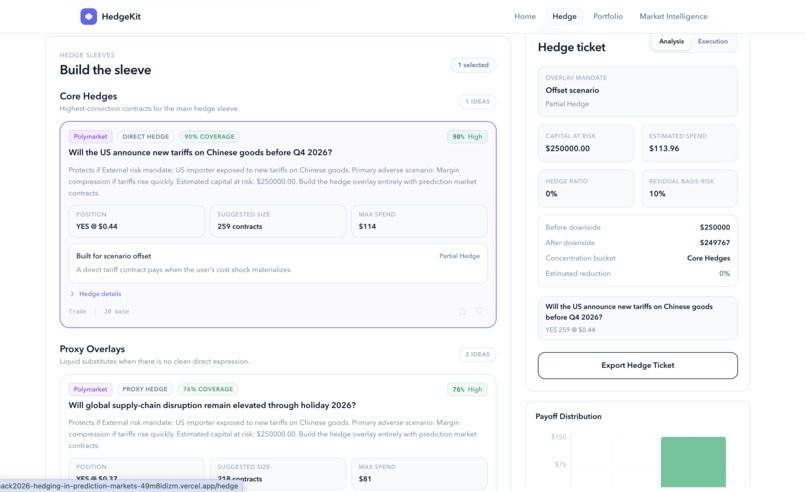This screenshot has width=806, height=492.
Task: Click the 'Offset scenario' overlay mandate box
Action: [x=637, y=91]
